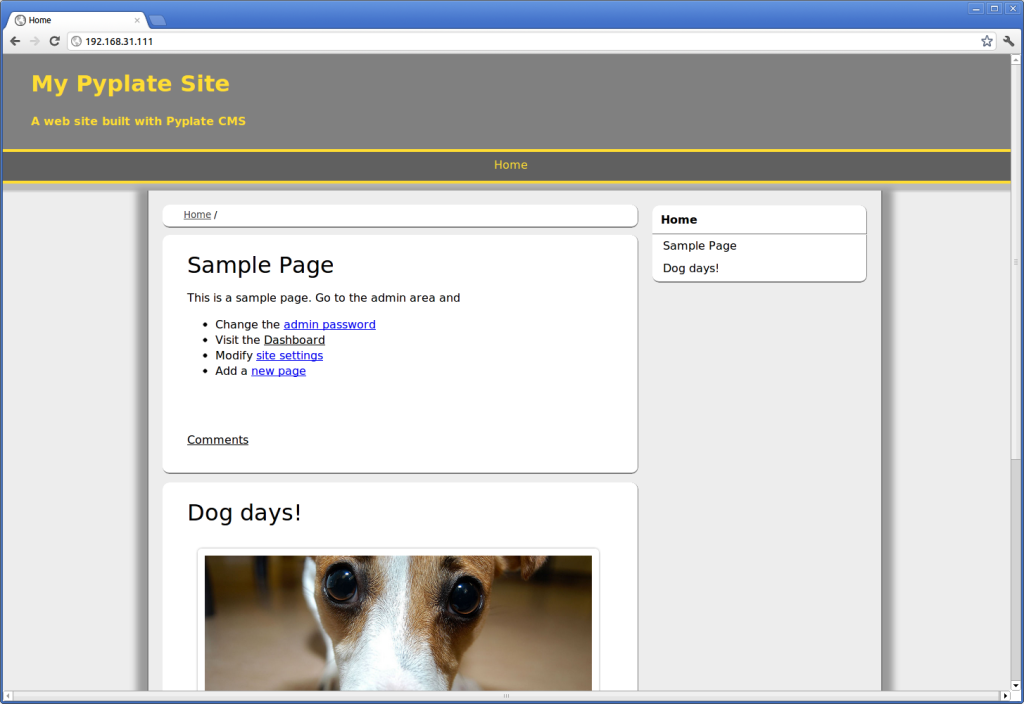Minimize the browser window
This screenshot has width=1024, height=704.
(x=976, y=8)
